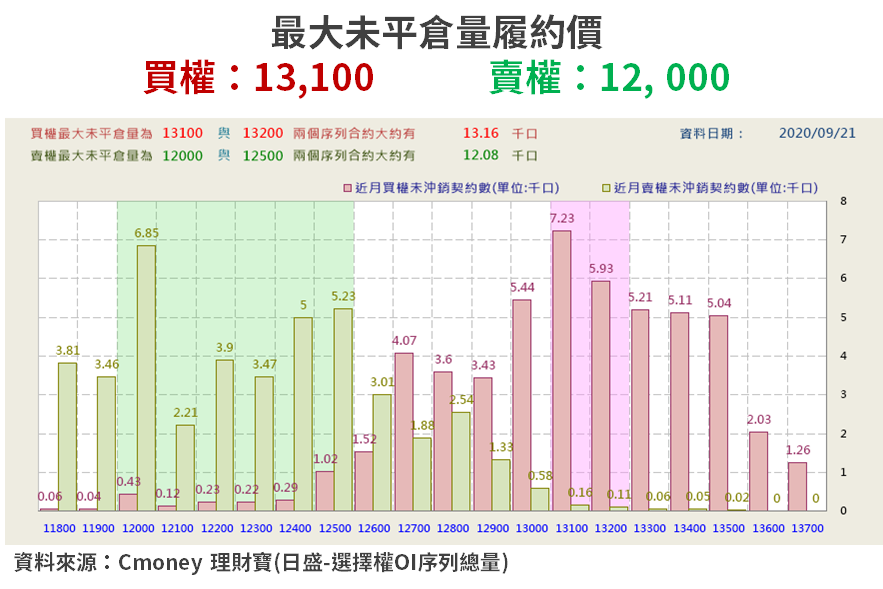This screenshot has width=883, height=589.
Task: Click the put bar labeled 3.46
Action: click(106, 444)
